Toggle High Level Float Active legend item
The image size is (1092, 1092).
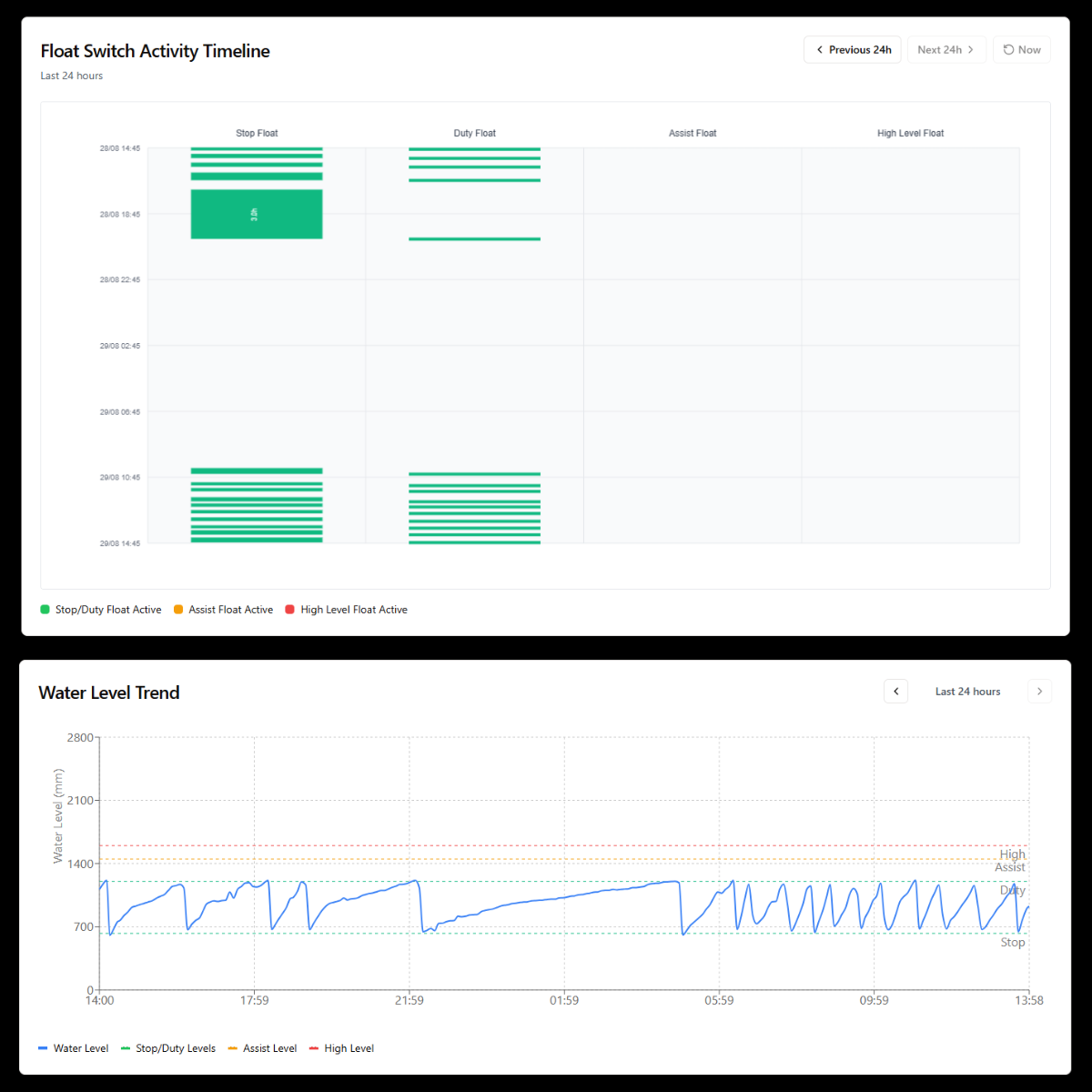pos(347,610)
